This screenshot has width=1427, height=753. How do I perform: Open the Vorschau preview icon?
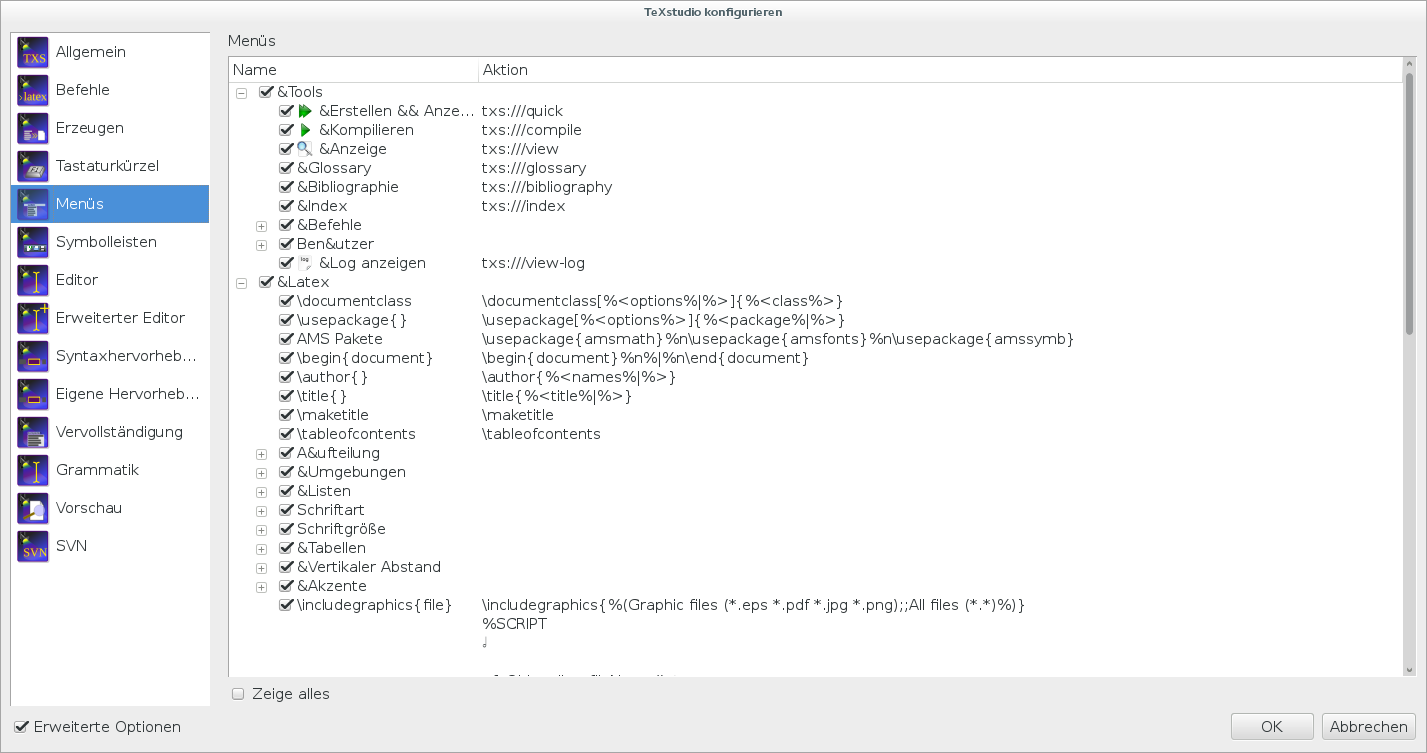pyautogui.click(x=33, y=508)
